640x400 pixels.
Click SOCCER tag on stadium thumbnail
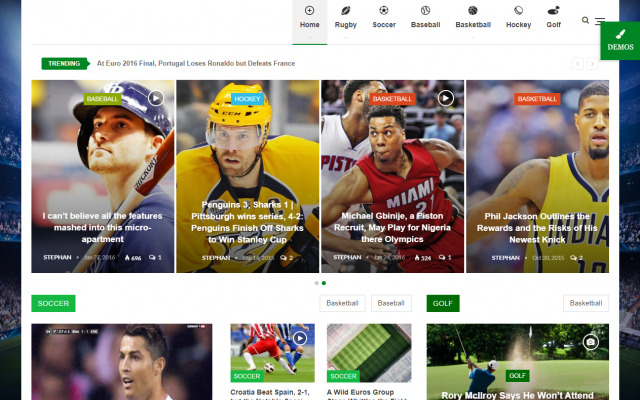(343, 376)
